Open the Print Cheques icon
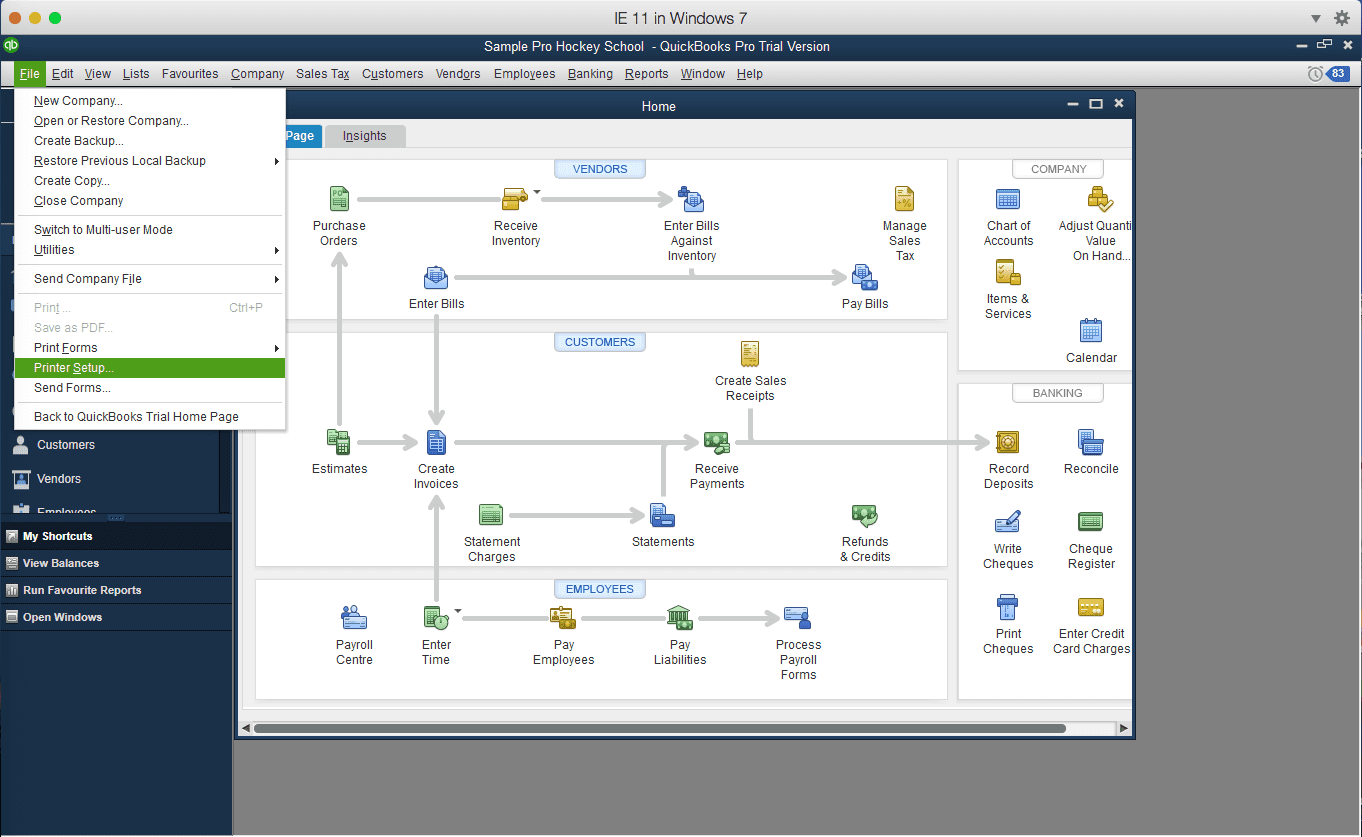Image resolution: width=1362 pixels, height=837 pixels. click(1008, 606)
